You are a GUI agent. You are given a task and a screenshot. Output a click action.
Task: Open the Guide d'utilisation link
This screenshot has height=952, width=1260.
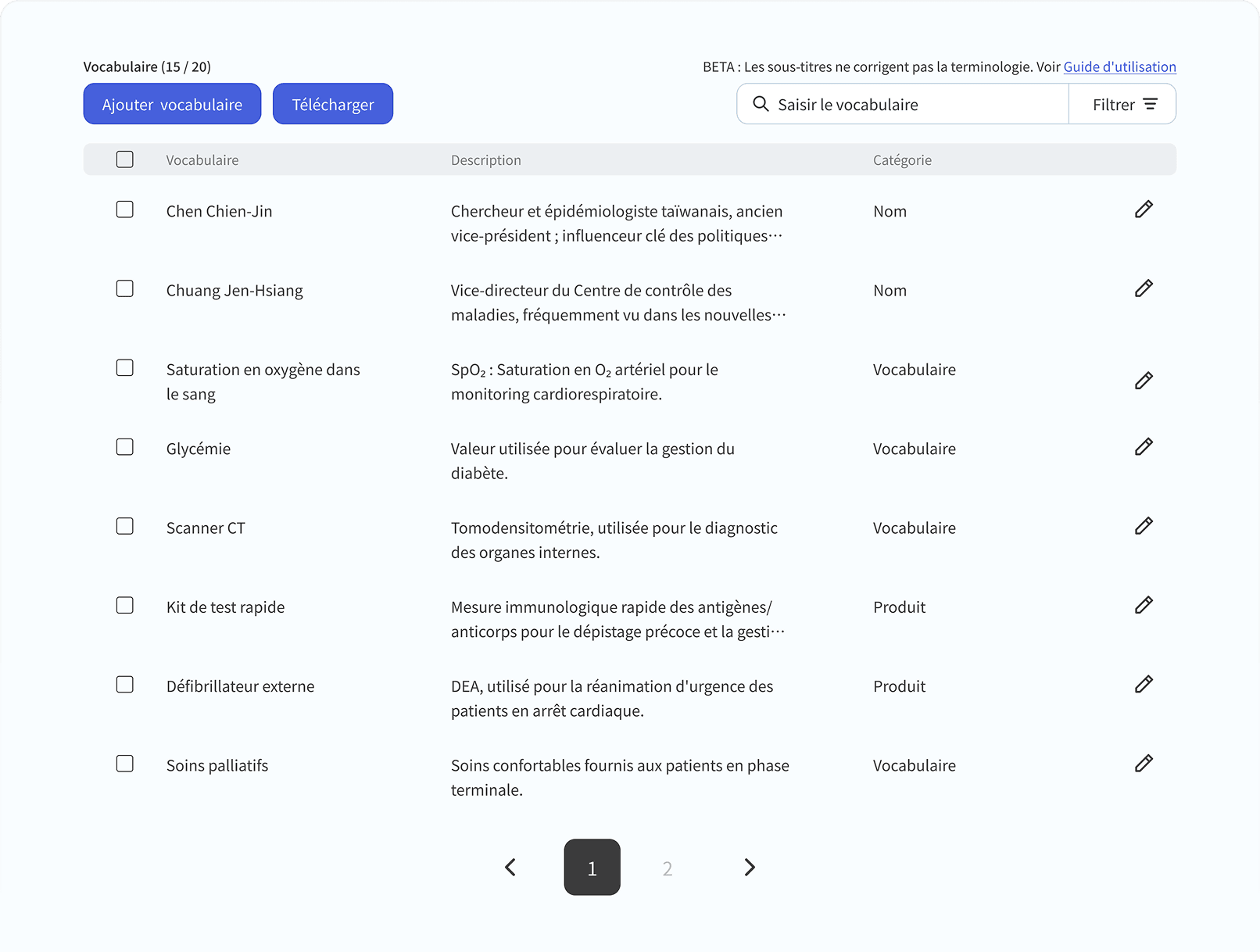[1119, 67]
